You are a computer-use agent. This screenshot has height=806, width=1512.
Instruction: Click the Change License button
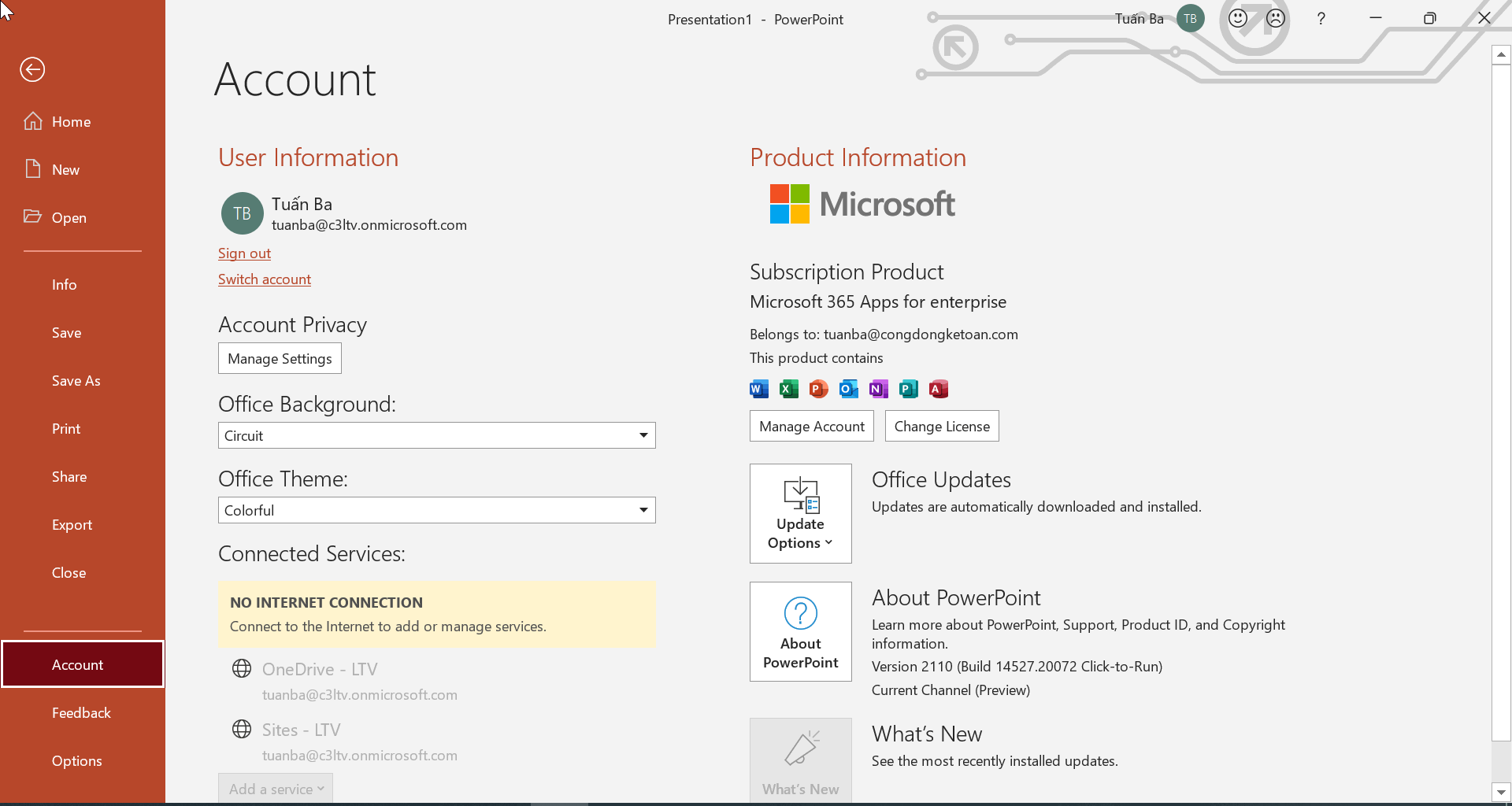click(x=942, y=426)
